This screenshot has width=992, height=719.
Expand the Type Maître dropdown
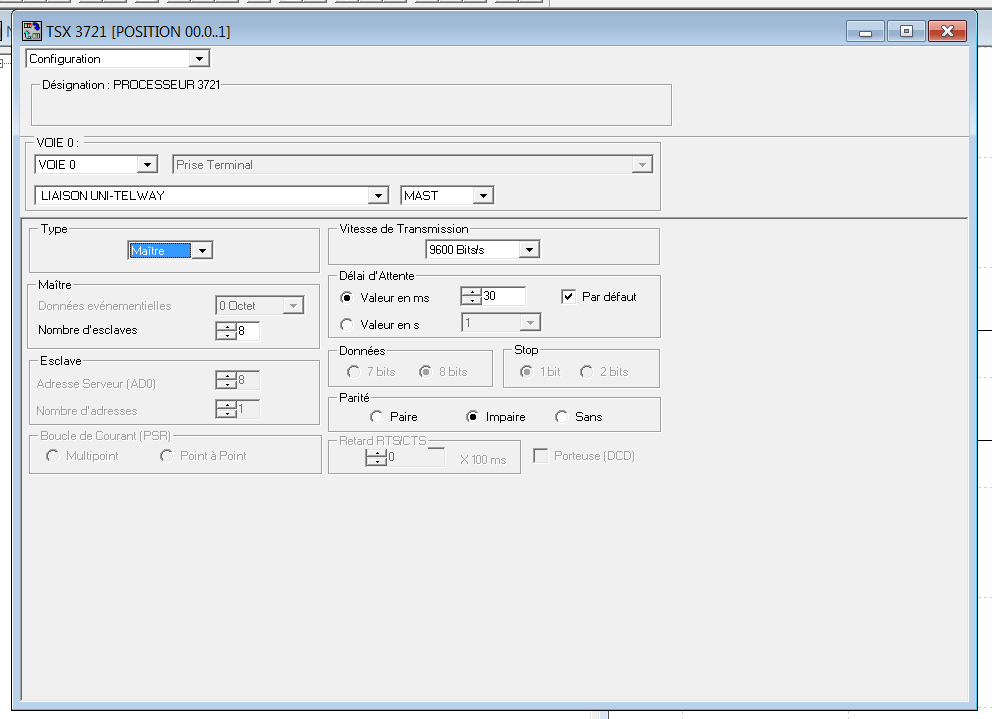pyautogui.click(x=202, y=251)
